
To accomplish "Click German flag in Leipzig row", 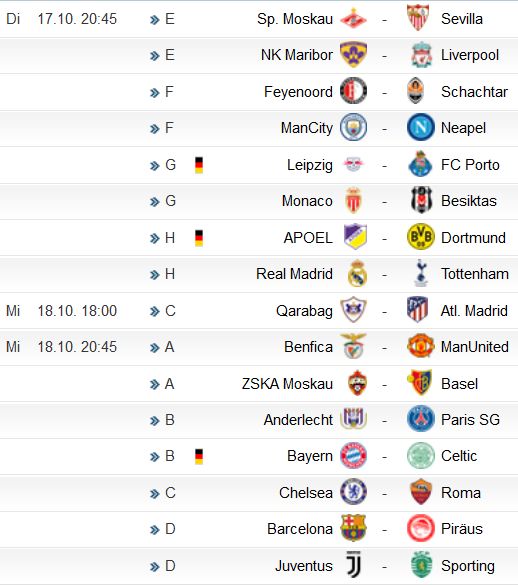I will (199, 165).
